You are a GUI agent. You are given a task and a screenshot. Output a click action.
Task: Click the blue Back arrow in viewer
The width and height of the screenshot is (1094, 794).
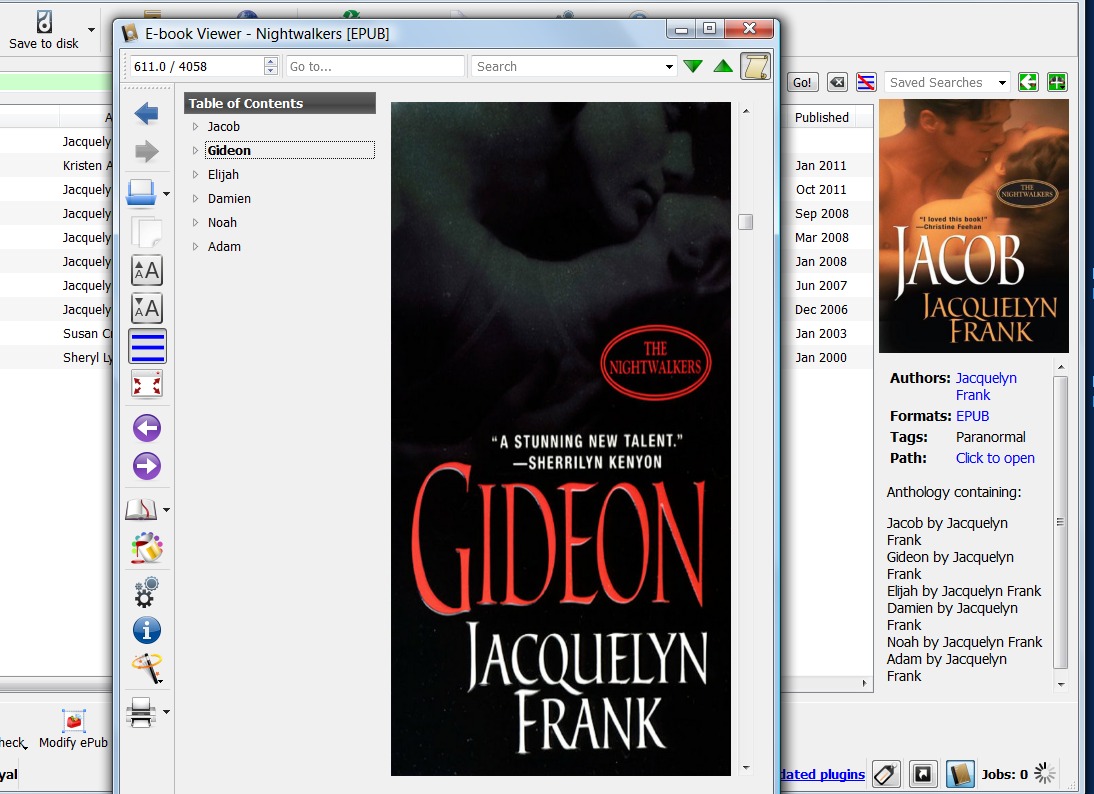[147, 113]
